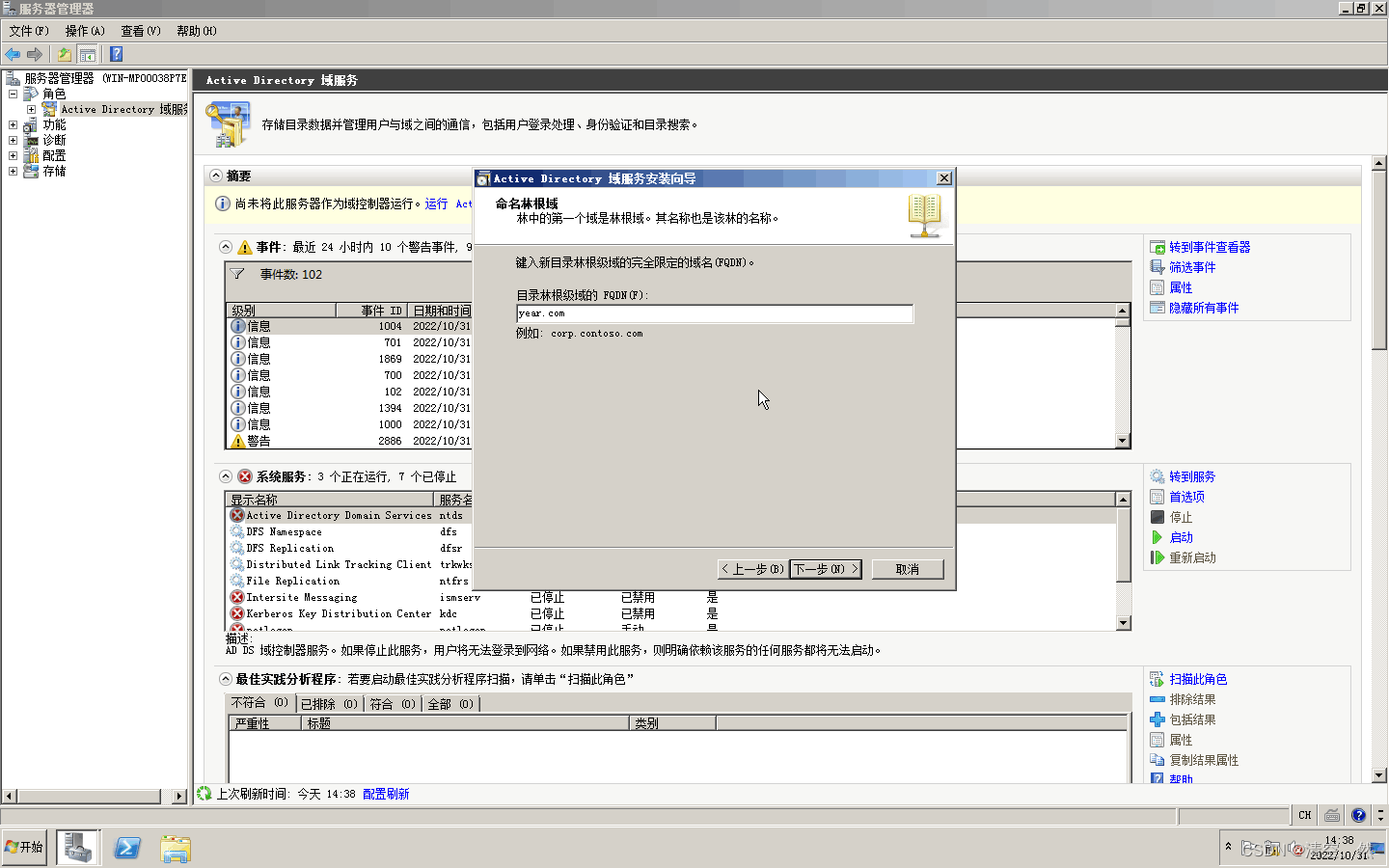Open the 操作(A) menu
This screenshot has height=868, width=1389.
coord(85,31)
